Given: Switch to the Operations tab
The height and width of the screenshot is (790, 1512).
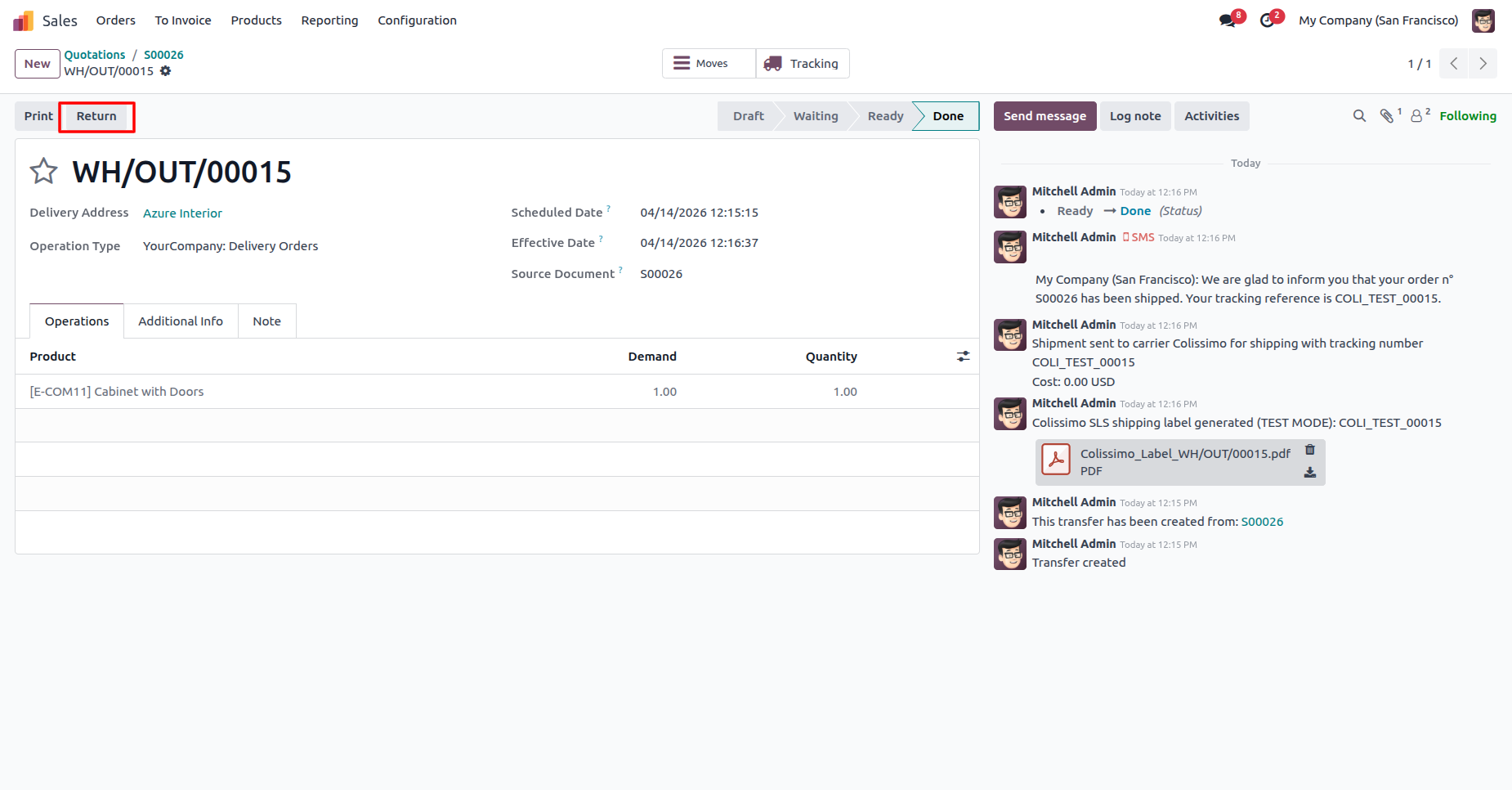Looking at the screenshot, I should tap(77, 321).
